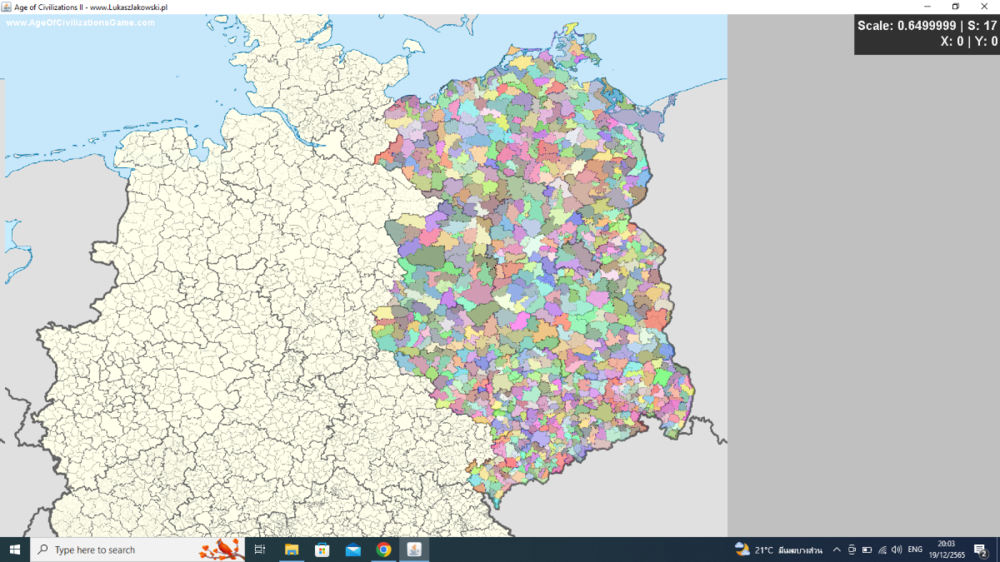Restore down the Age of Civilizations II window
The width and height of the screenshot is (1000, 562).
point(955,6)
